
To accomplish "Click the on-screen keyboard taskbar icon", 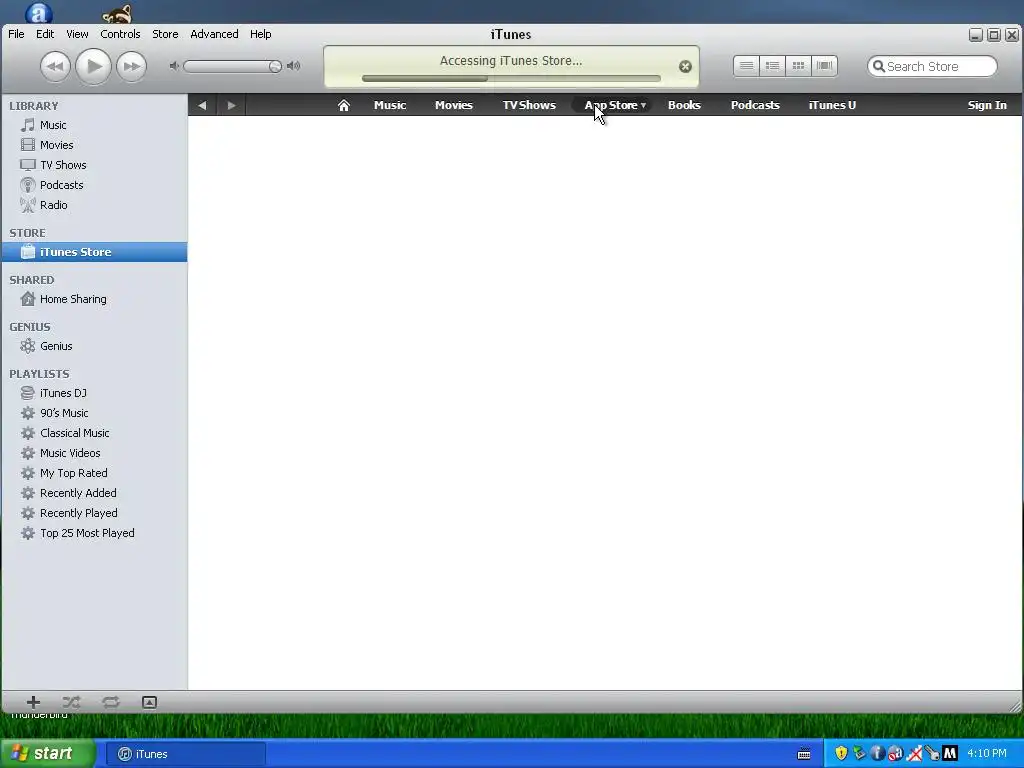I will pyautogui.click(x=804, y=754).
